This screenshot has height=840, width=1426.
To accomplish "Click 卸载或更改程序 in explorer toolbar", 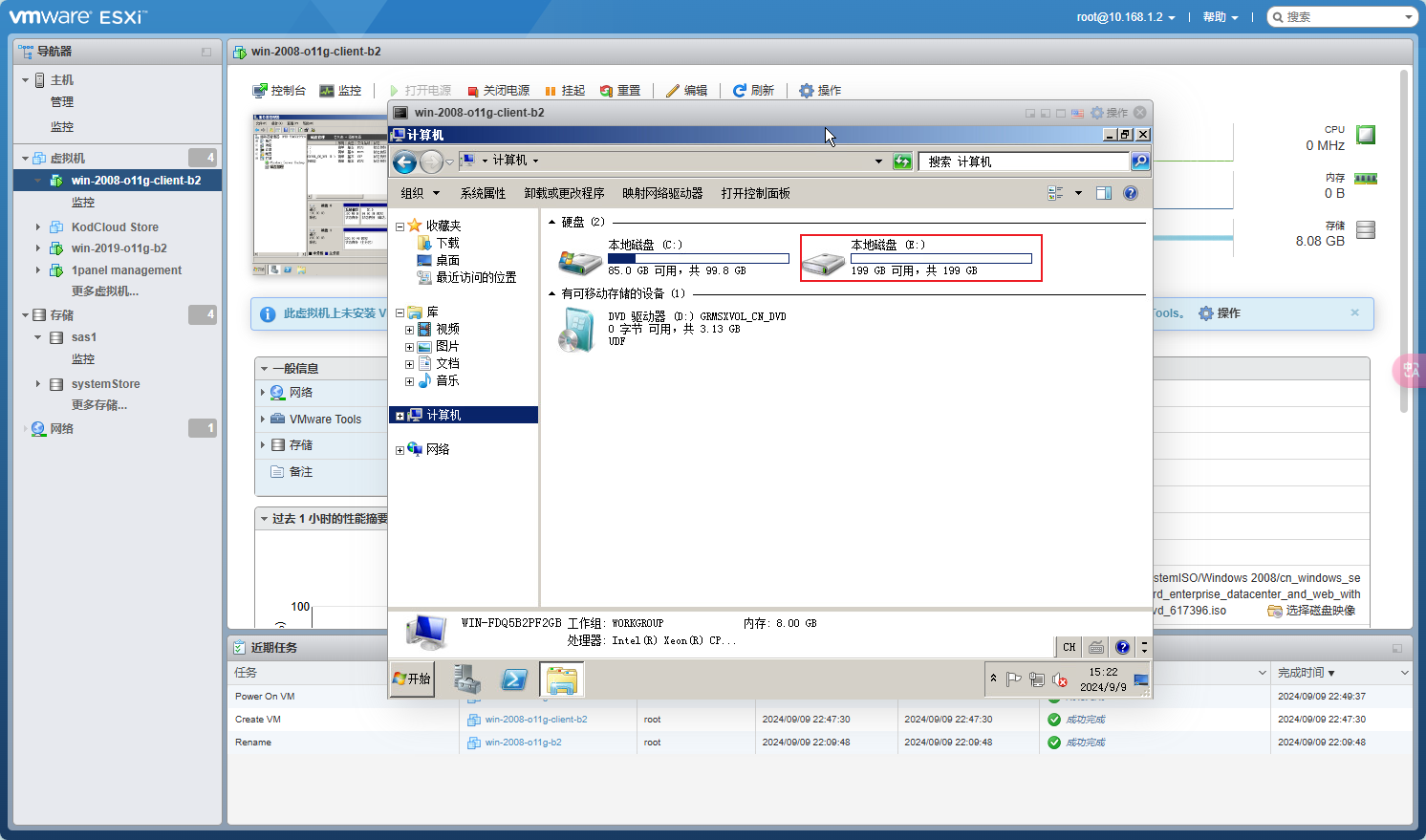I will 564,193.
